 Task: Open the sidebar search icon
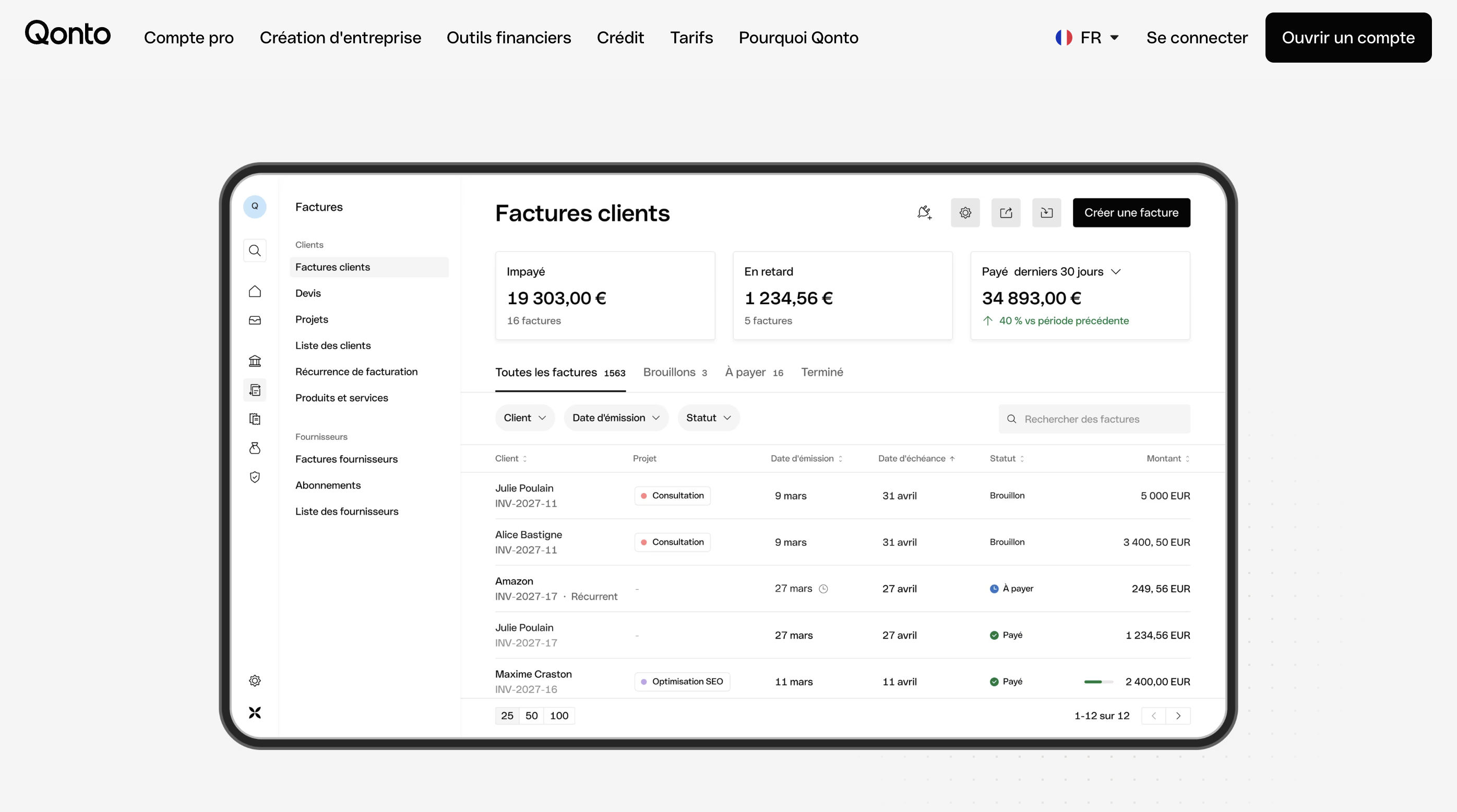point(255,250)
